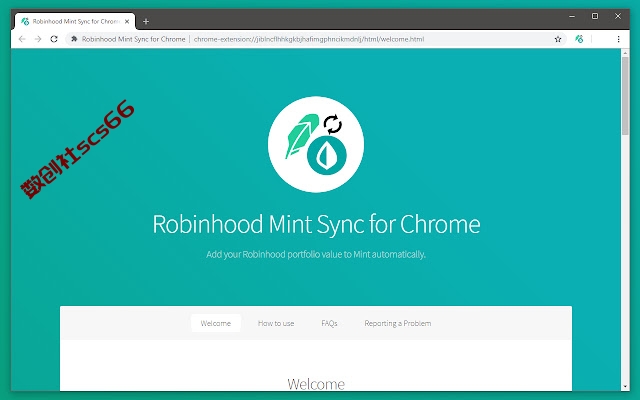640x400 pixels.
Task: Minimize the Chrome window
Action: coord(572,16)
